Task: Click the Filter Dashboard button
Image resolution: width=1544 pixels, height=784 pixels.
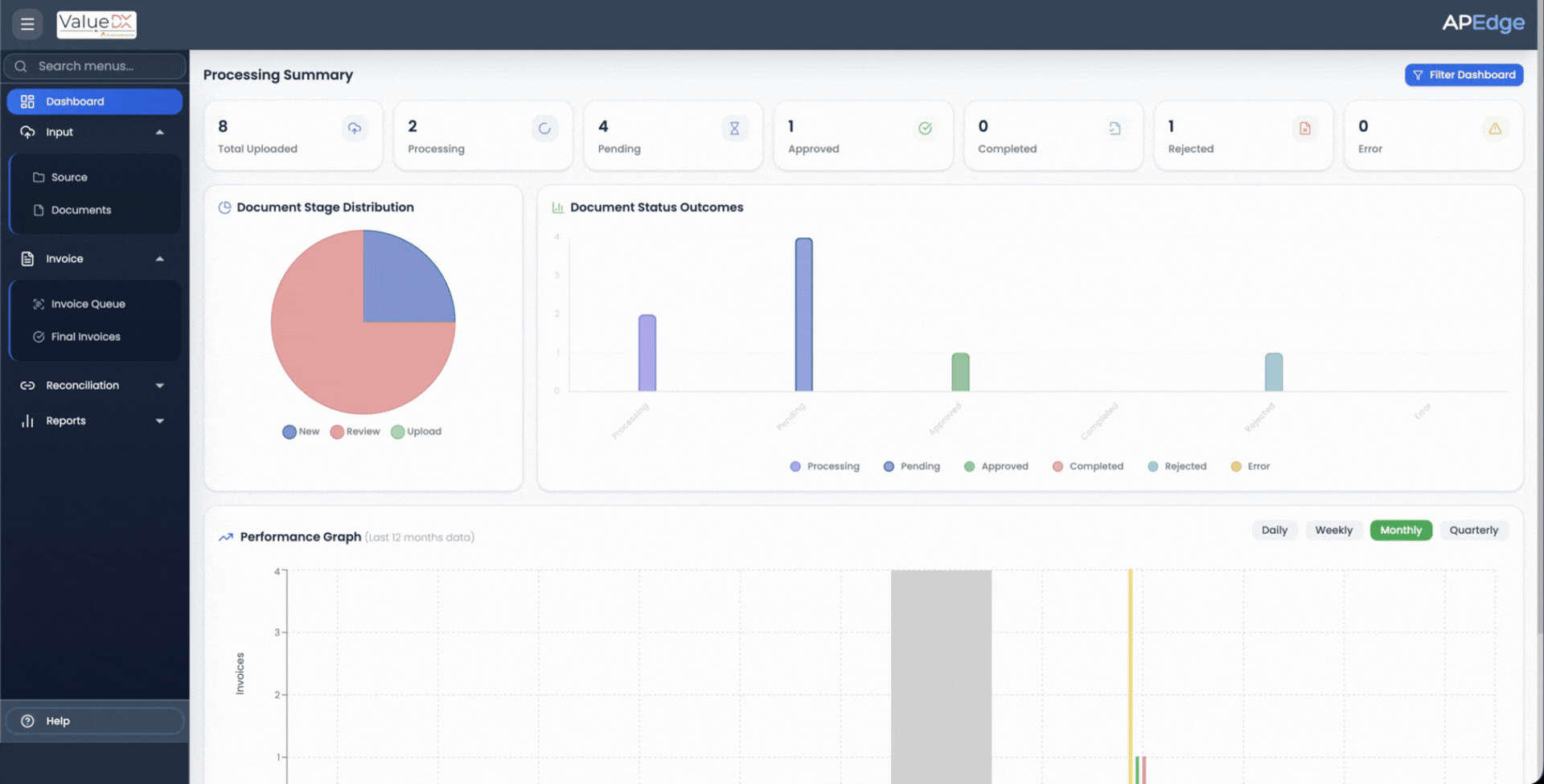Action: click(1464, 75)
